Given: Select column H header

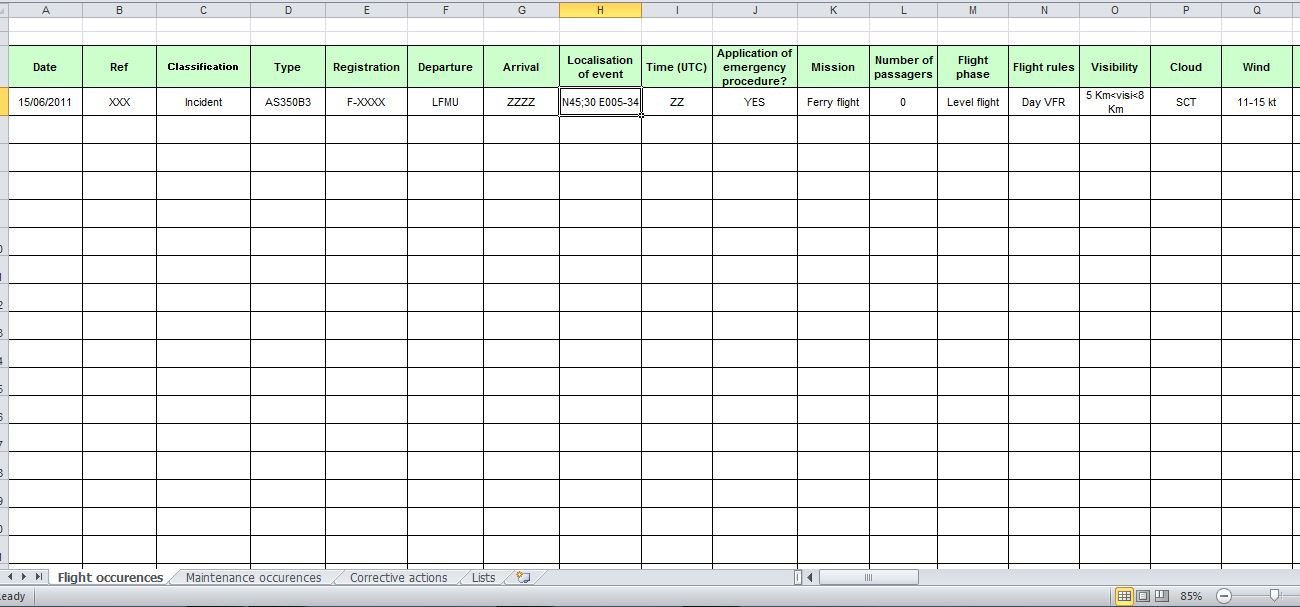Looking at the screenshot, I should pyautogui.click(x=600, y=10).
